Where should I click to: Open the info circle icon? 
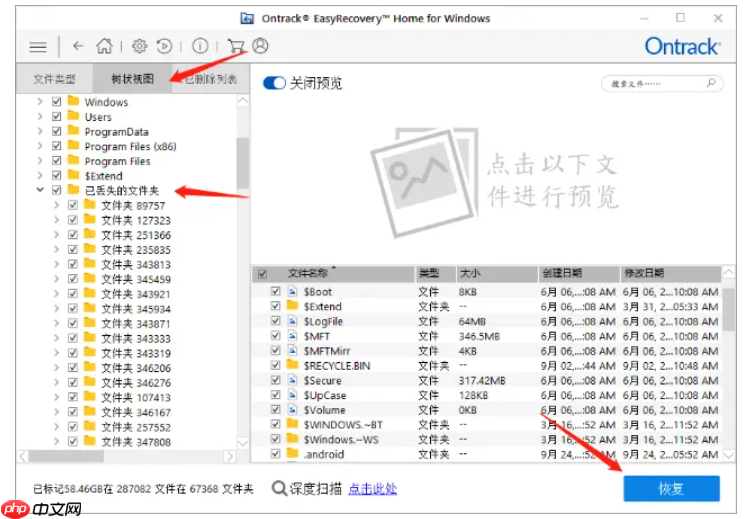tap(200, 46)
